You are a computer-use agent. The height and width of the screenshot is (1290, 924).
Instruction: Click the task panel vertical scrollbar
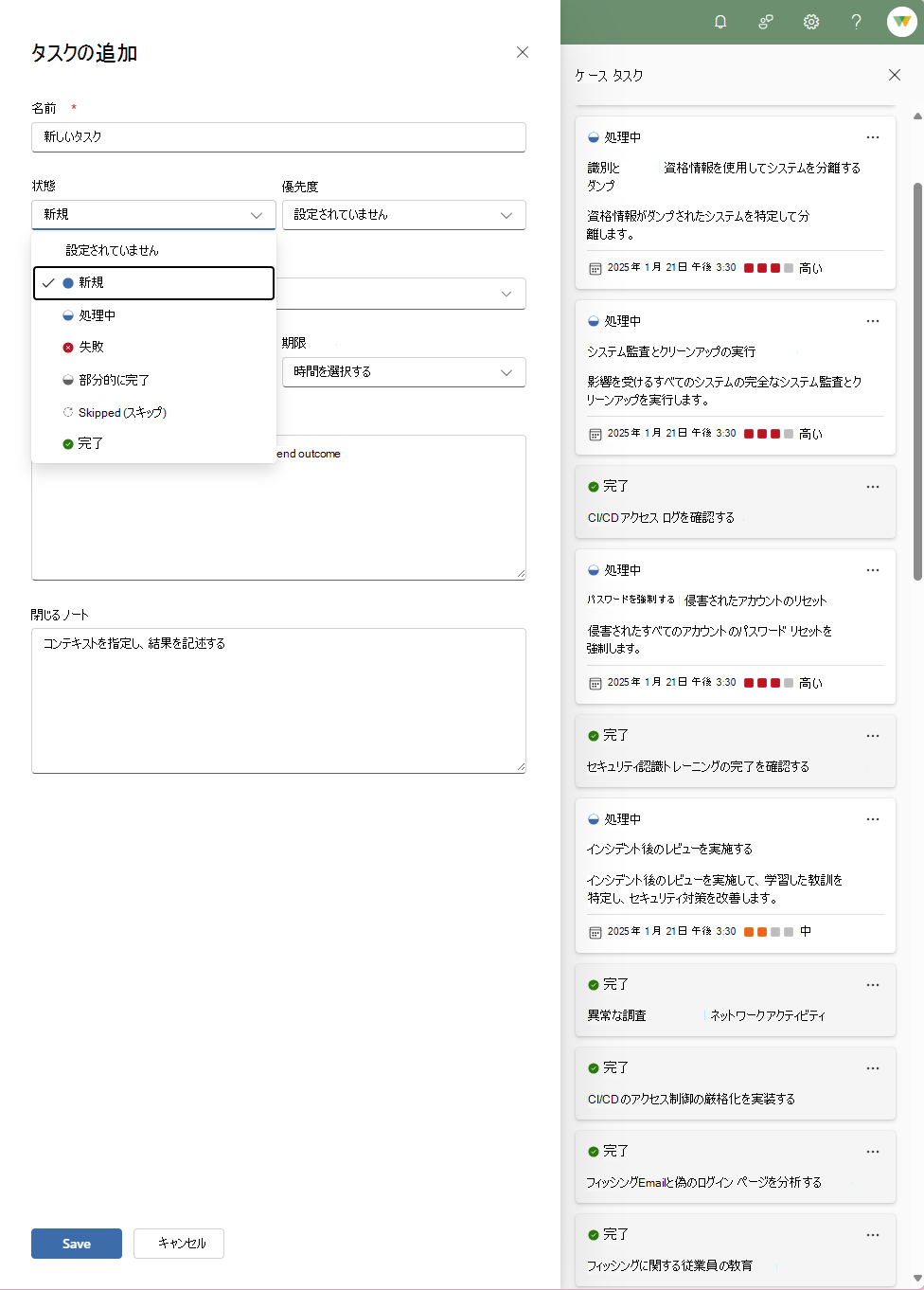click(917, 382)
